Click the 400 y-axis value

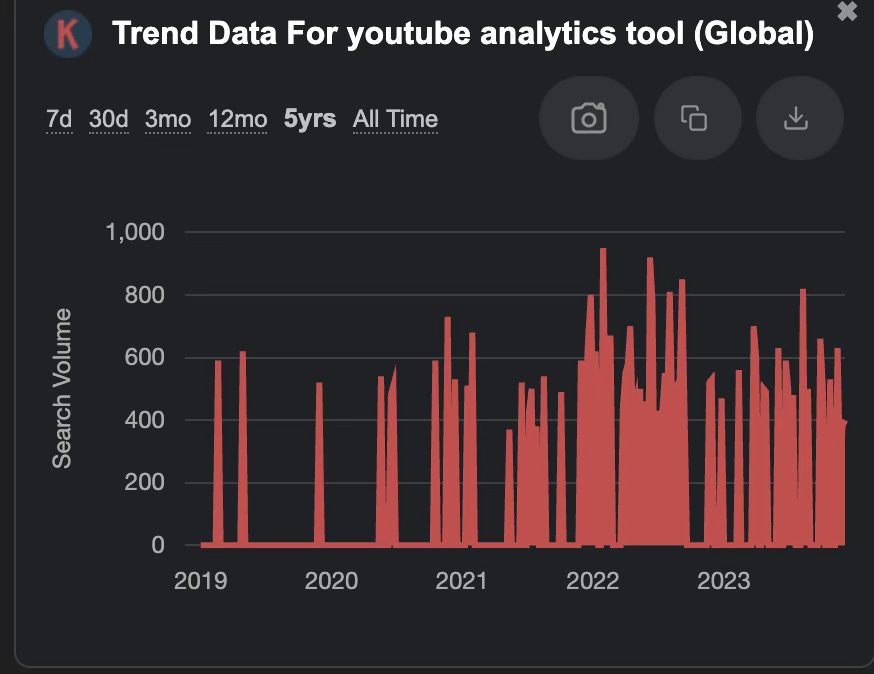click(x=145, y=420)
